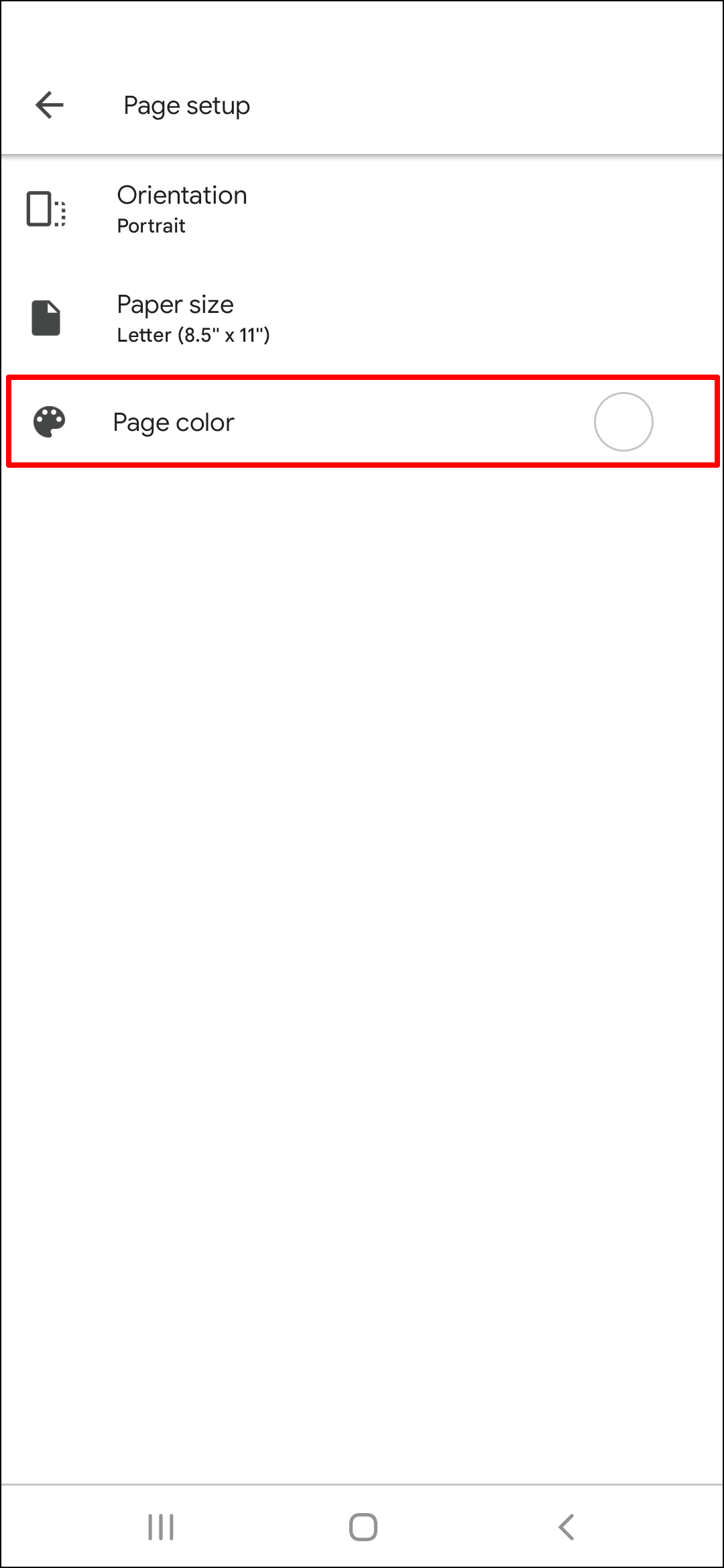Select the Page color label
724x1568 pixels.
pos(174,422)
